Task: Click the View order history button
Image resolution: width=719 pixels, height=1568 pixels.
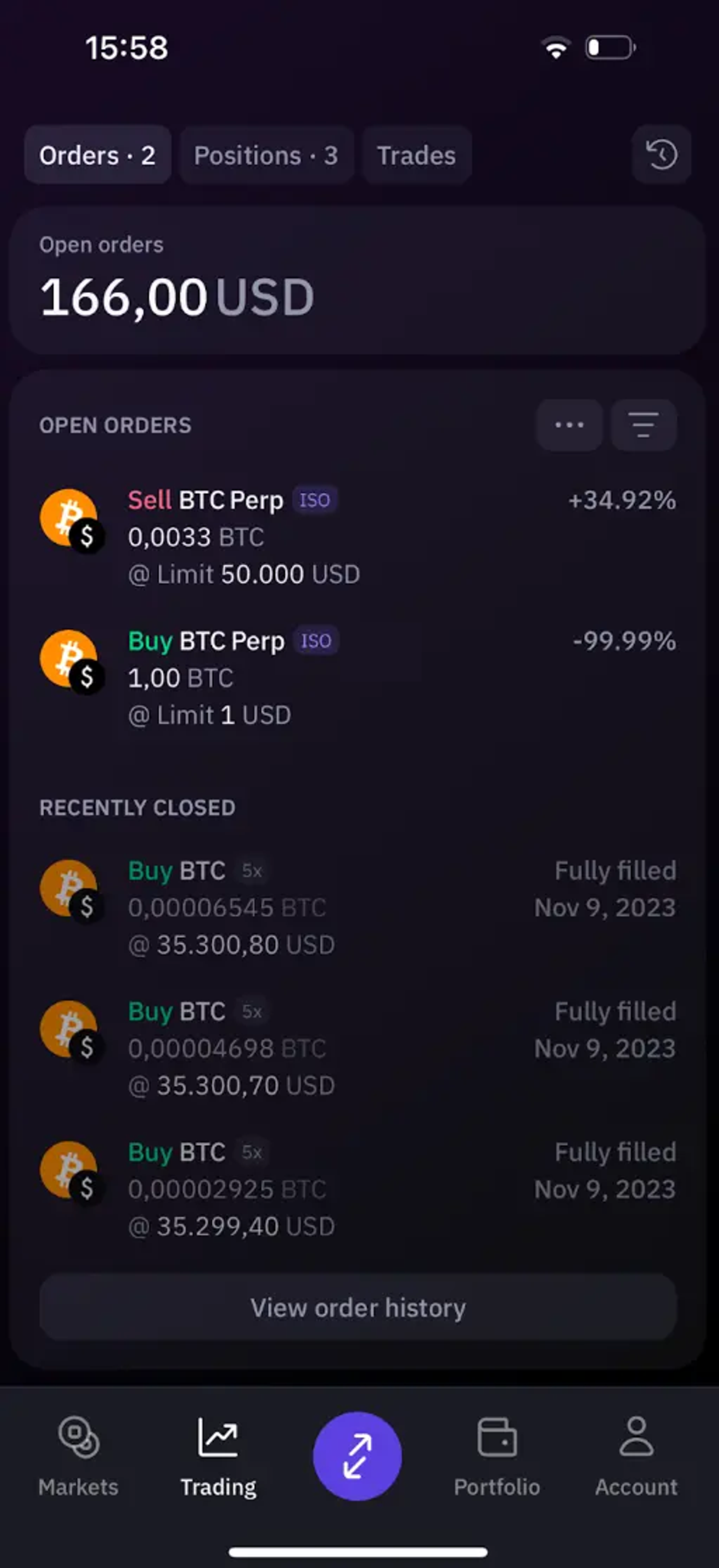Action: [358, 1308]
